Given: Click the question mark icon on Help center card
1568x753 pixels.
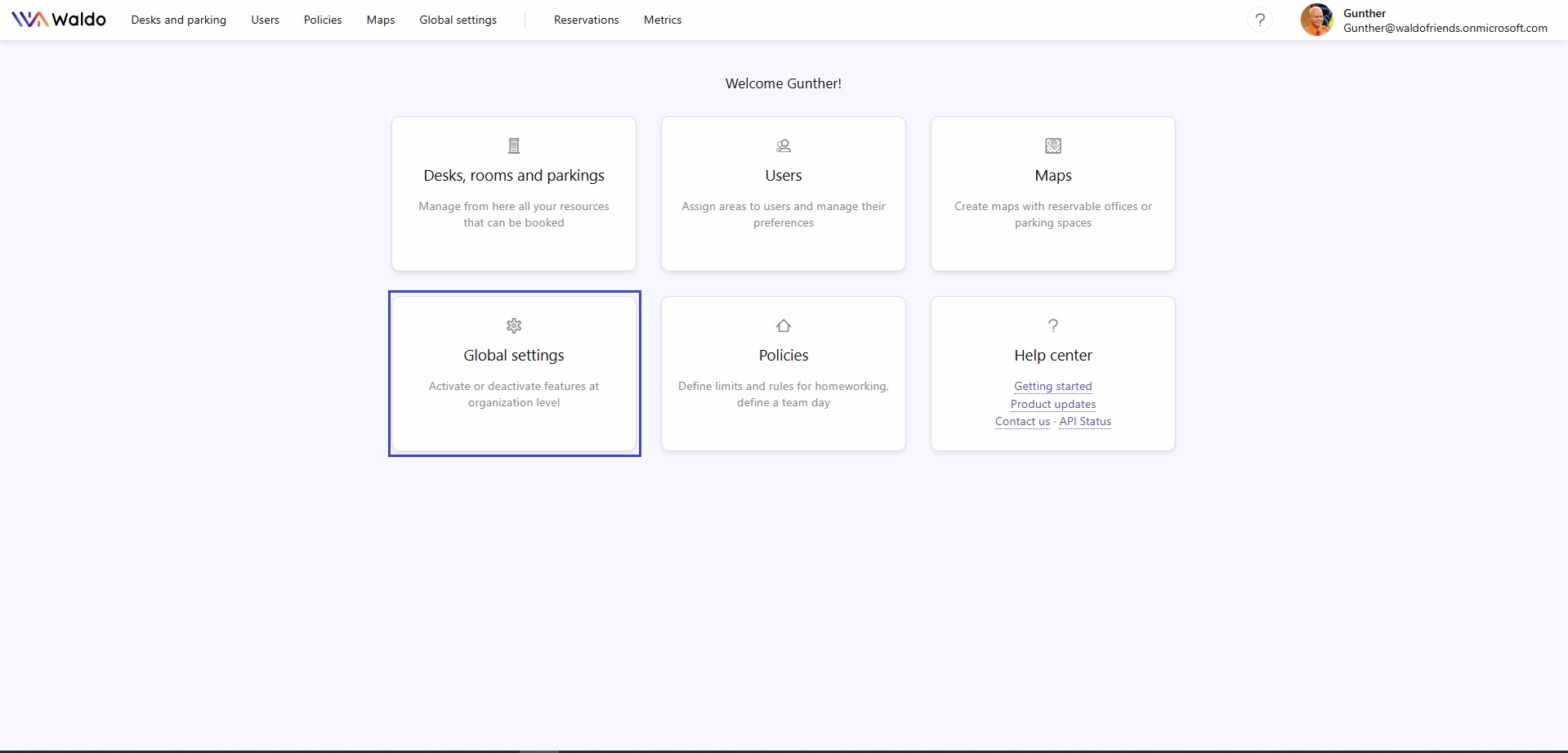Looking at the screenshot, I should pos(1053,325).
